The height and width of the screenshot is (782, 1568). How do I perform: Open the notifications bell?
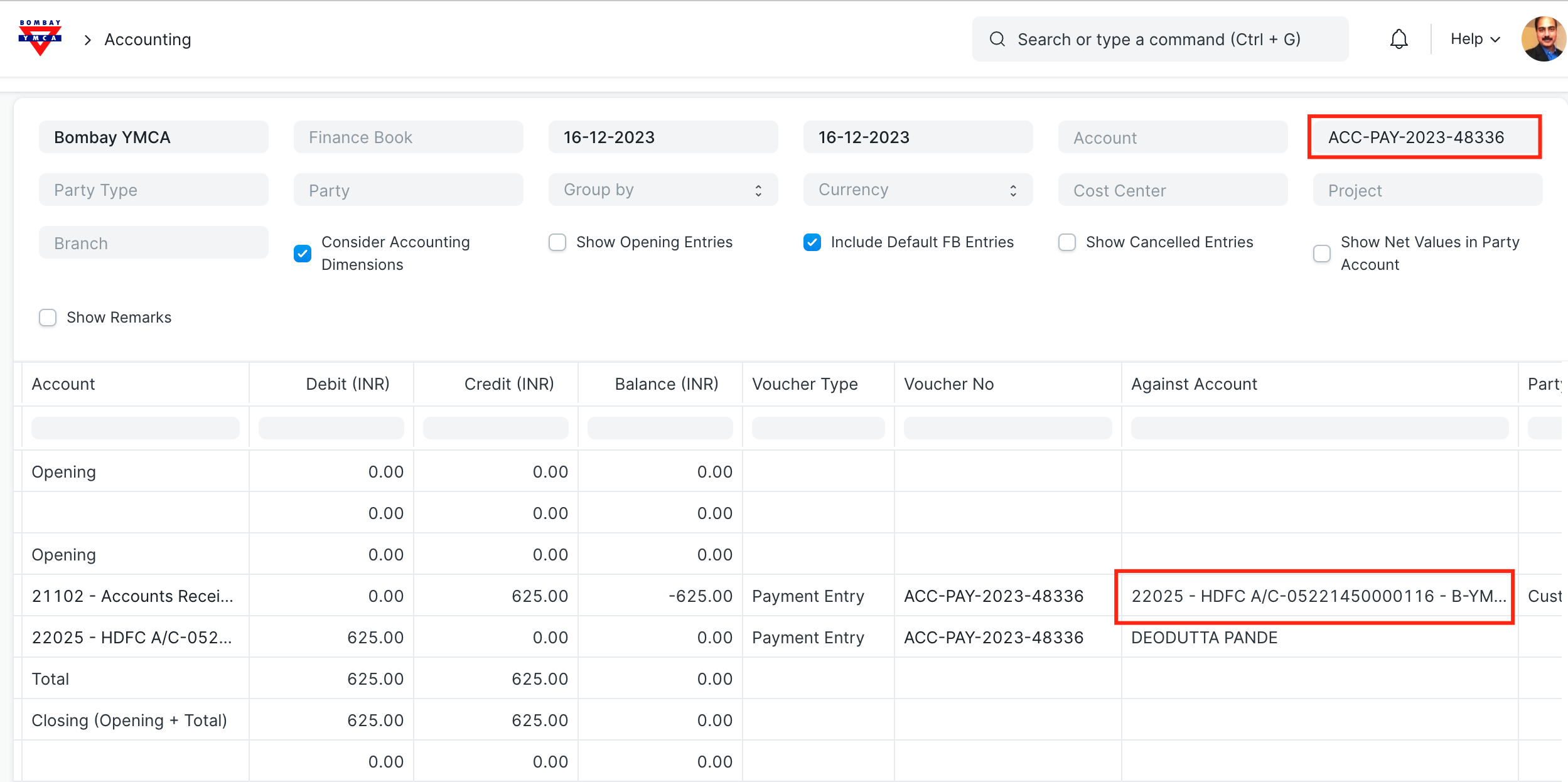pos(1399,40)
